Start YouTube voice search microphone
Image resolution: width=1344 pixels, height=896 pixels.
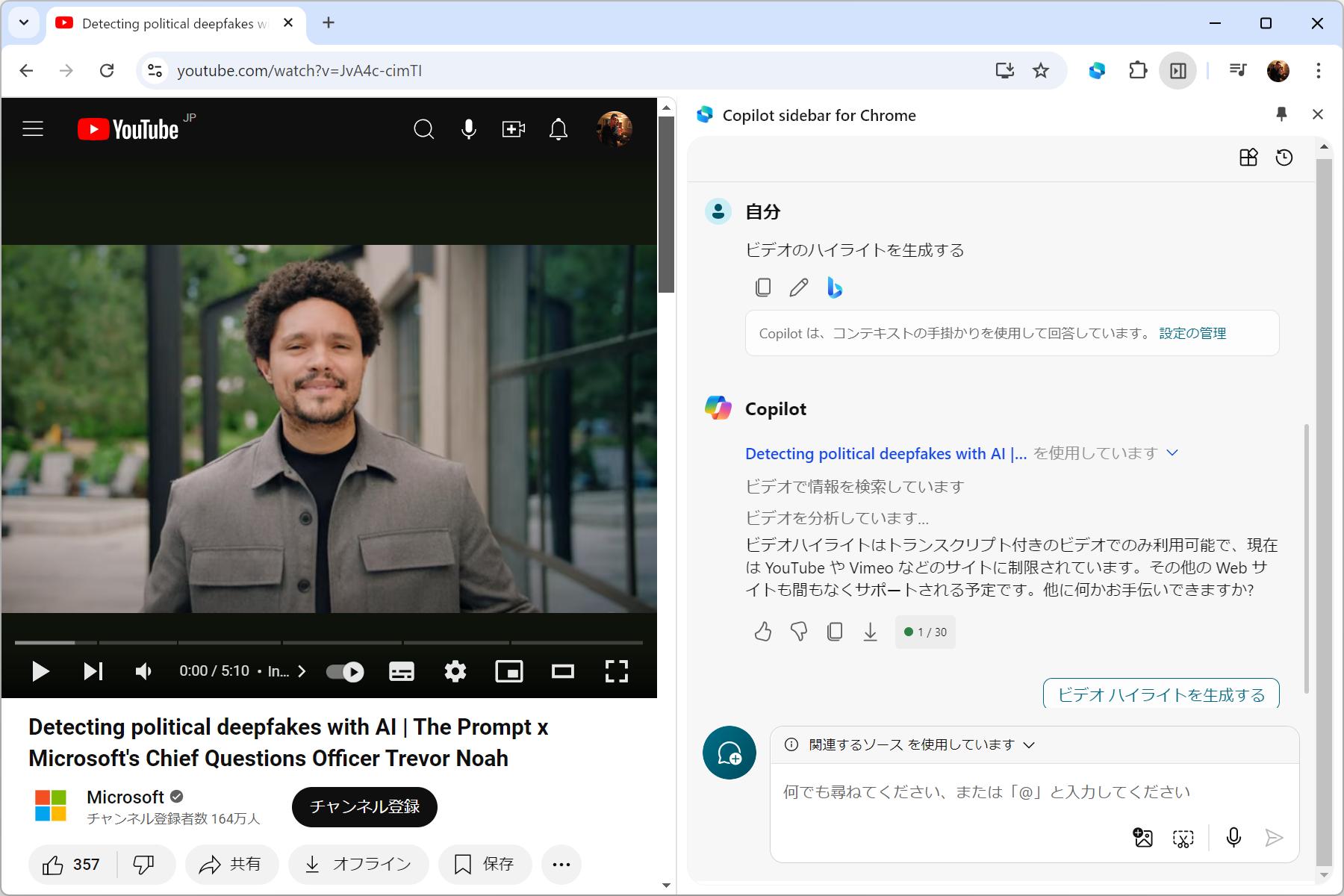468,129
